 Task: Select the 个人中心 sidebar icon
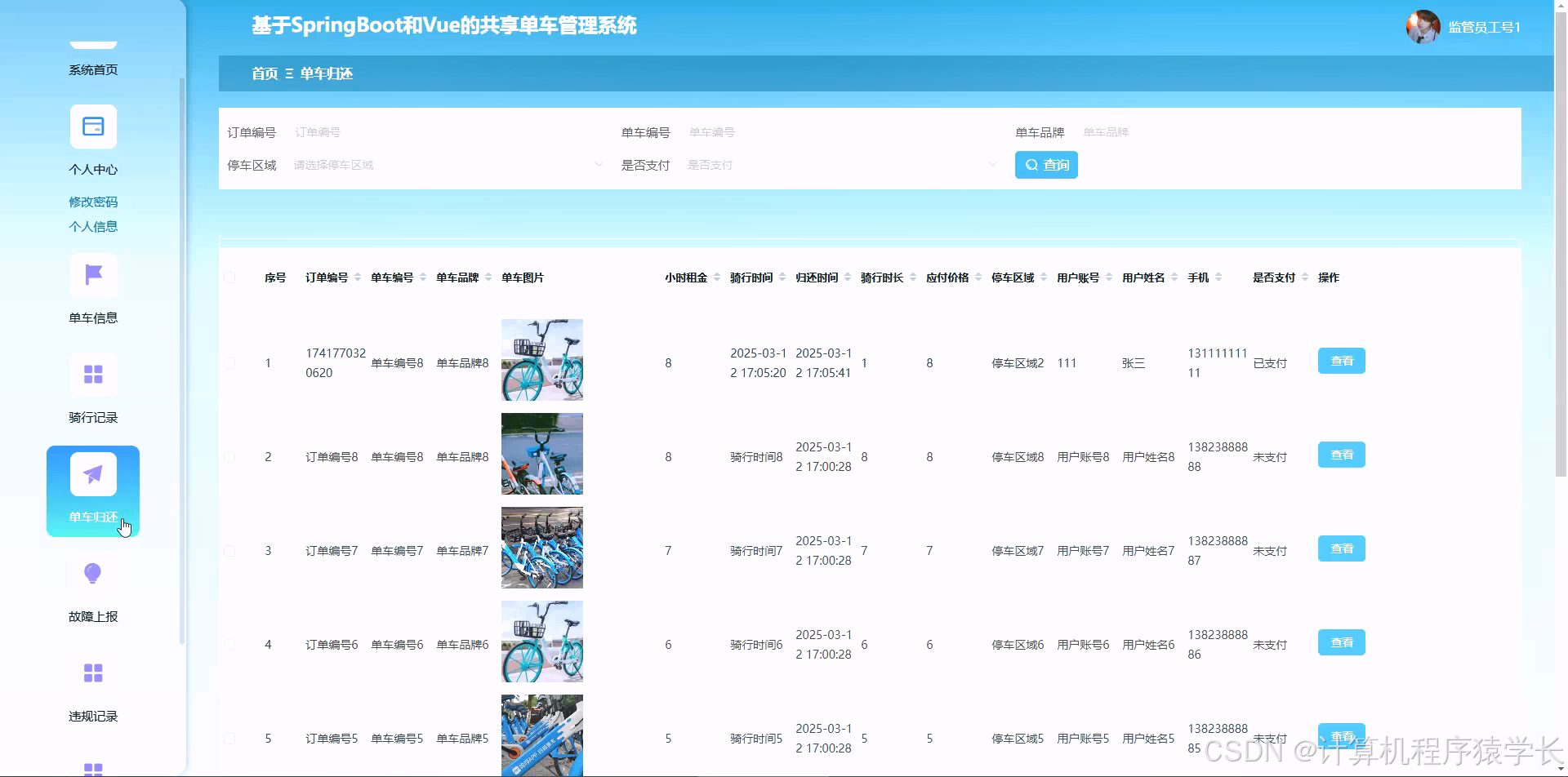point(93,127)
